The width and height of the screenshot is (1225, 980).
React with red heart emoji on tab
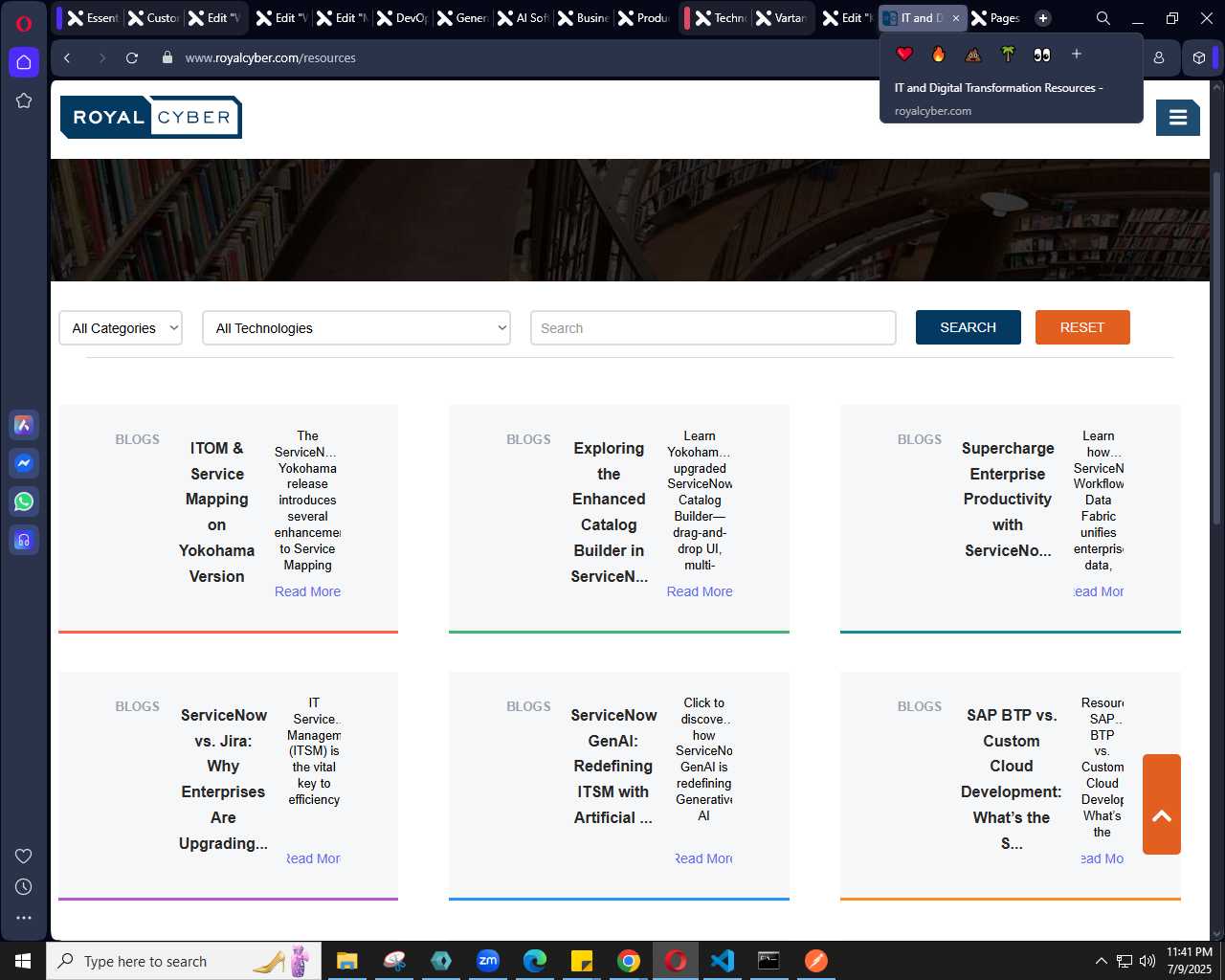[904, 55]
